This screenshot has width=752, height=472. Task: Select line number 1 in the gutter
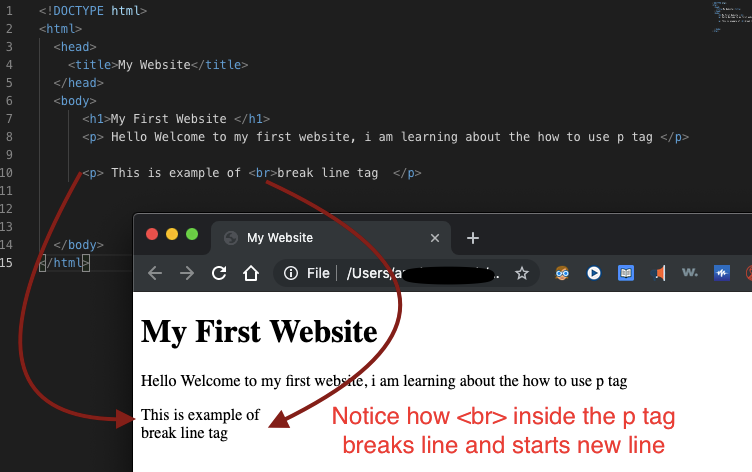[x=9, y=11]
